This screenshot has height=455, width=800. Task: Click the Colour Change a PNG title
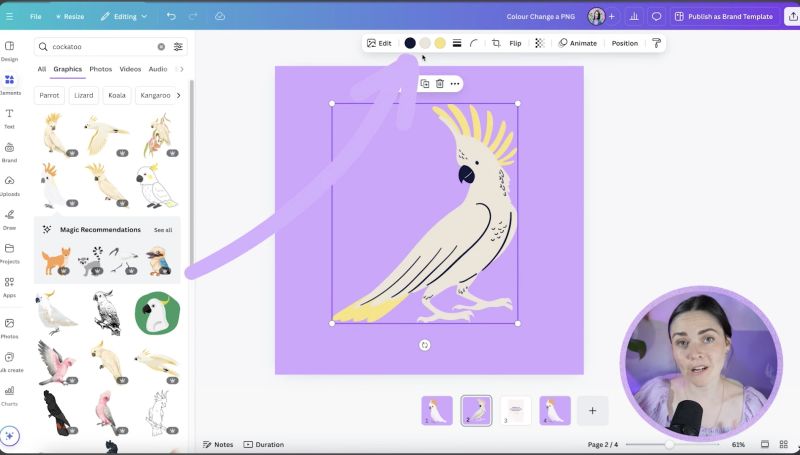(x=540, y=16)
